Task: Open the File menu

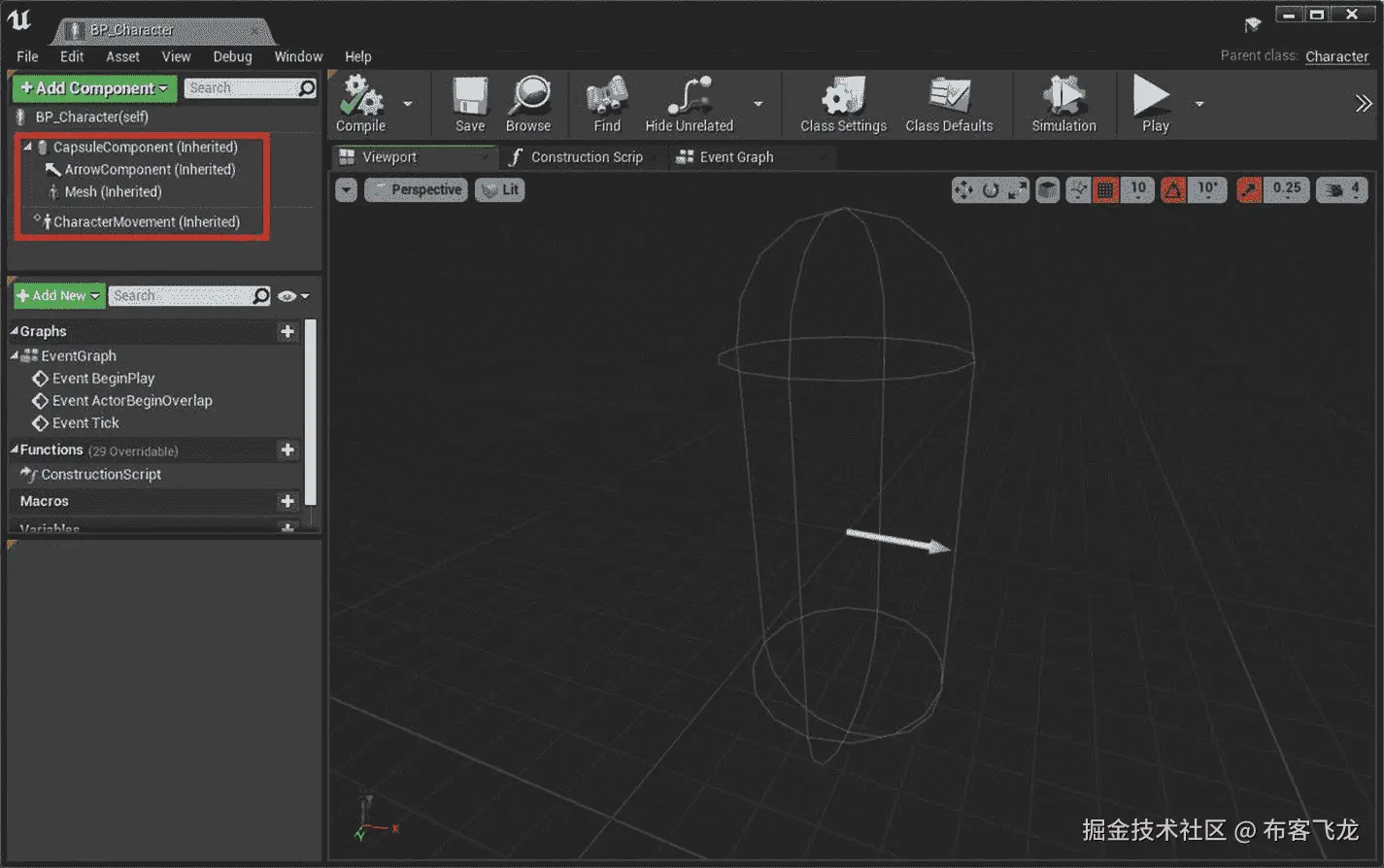Action: coord(27,56)
